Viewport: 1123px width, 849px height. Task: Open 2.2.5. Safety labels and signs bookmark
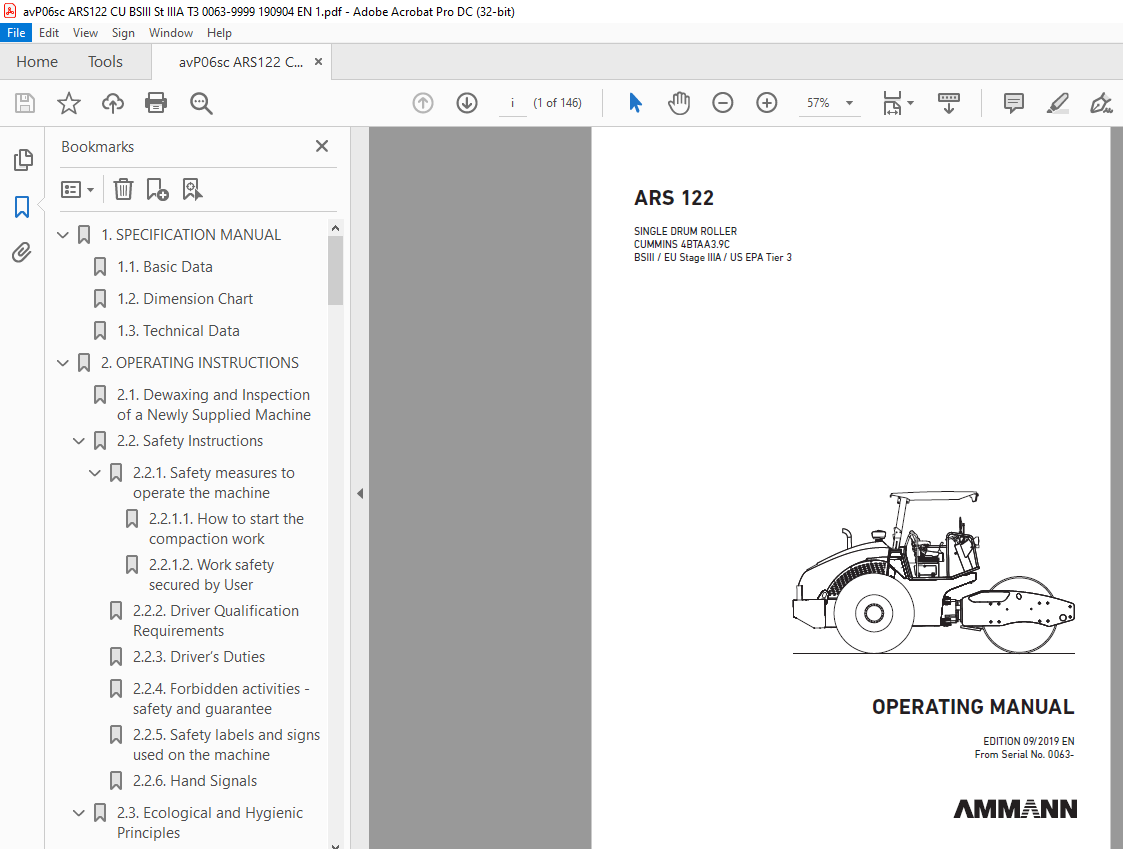tap(226, 744)
